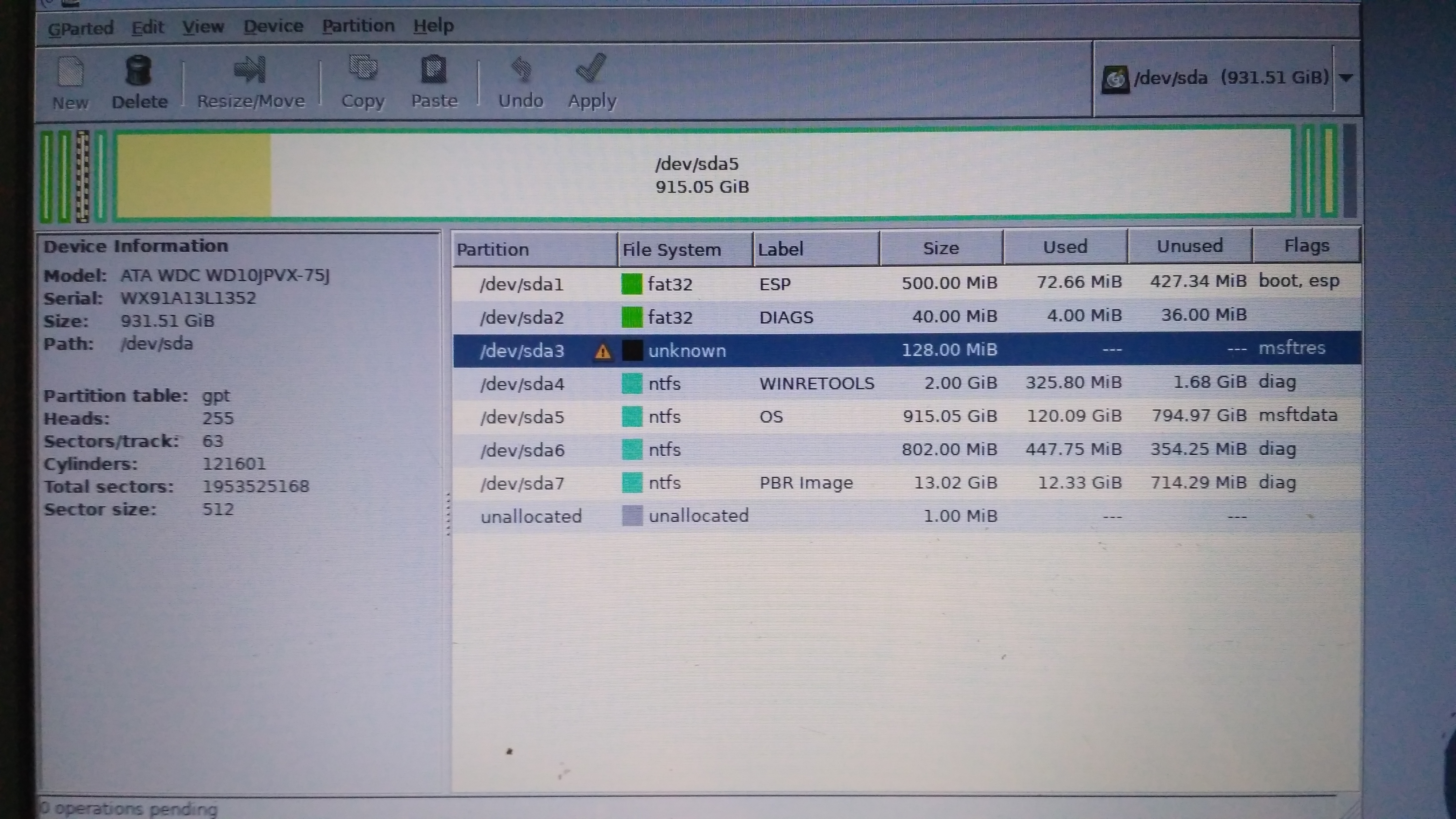
Task: Click the Model value ATA WDC WD10JPVX-75J
Action: 225,275
